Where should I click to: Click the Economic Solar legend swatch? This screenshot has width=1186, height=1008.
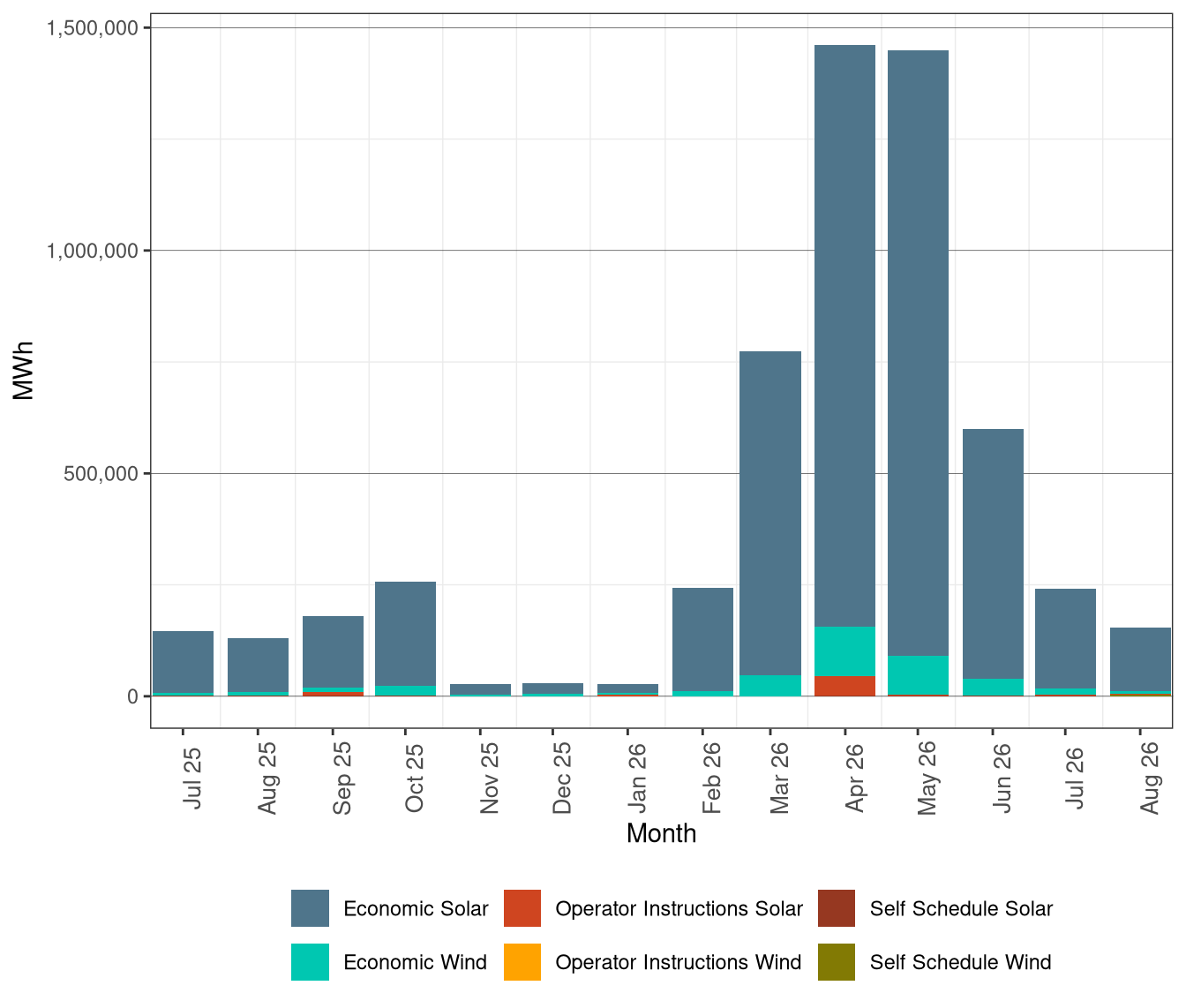310,908
